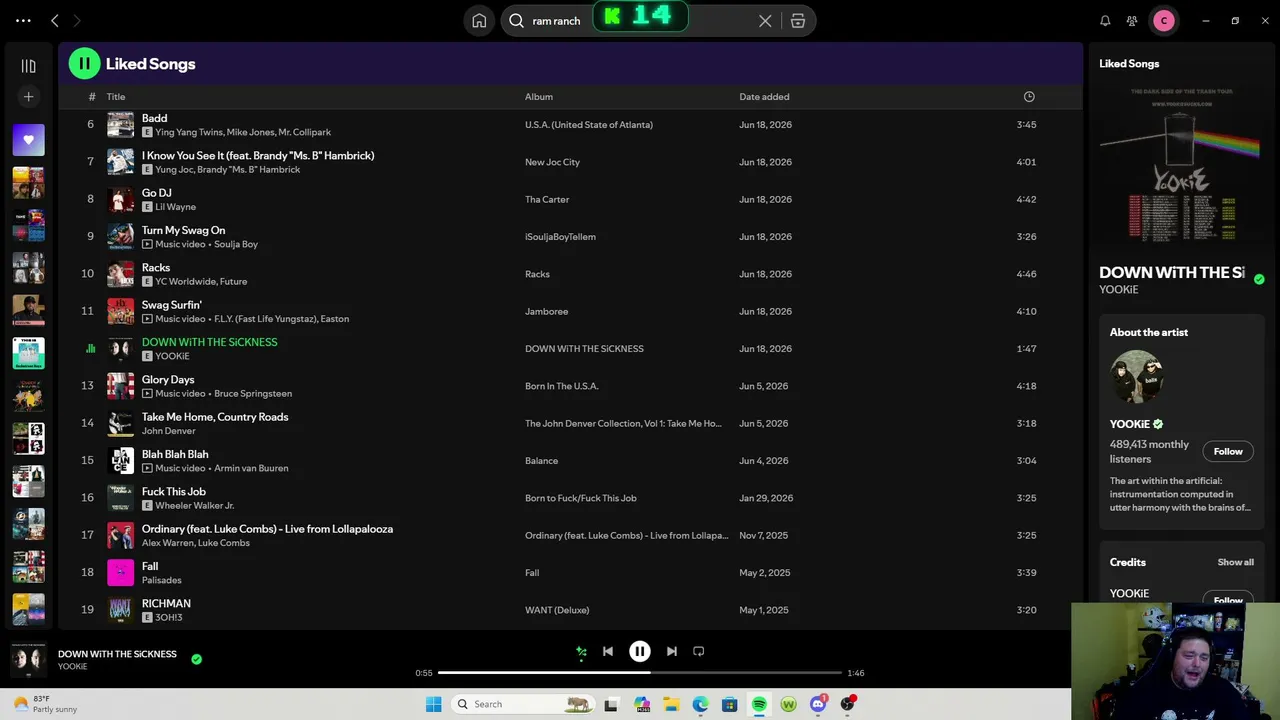Viewport: 1280px width, 720px height.
Task: Go forward with the right arrow
Action: tap(77, 21)
